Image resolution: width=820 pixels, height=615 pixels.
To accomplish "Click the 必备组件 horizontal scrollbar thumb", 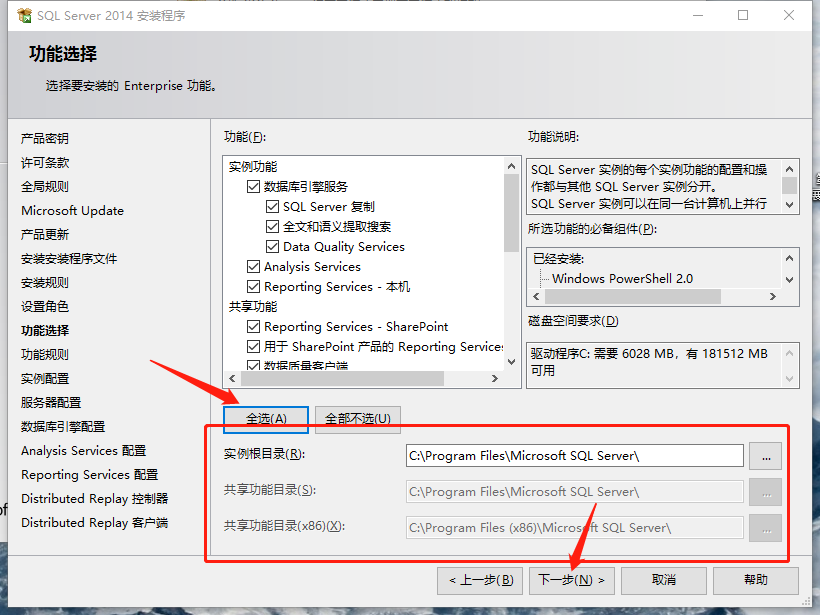I will coord(633,297).
